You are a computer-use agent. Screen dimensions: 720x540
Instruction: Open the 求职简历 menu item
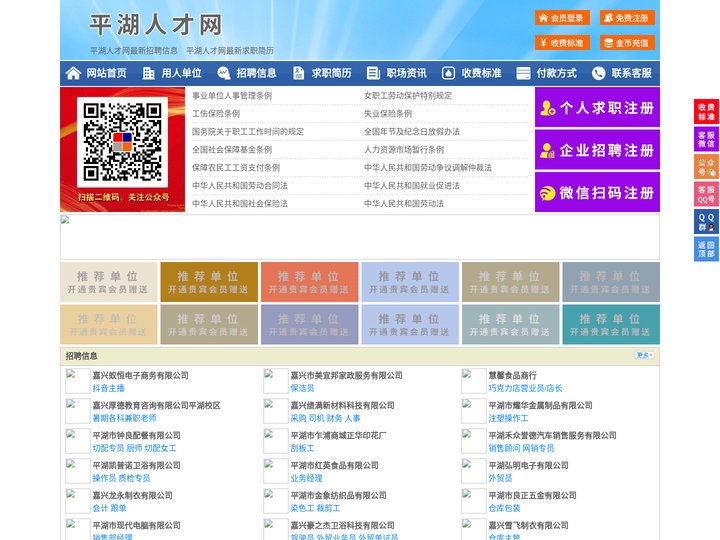click(332, 73)
